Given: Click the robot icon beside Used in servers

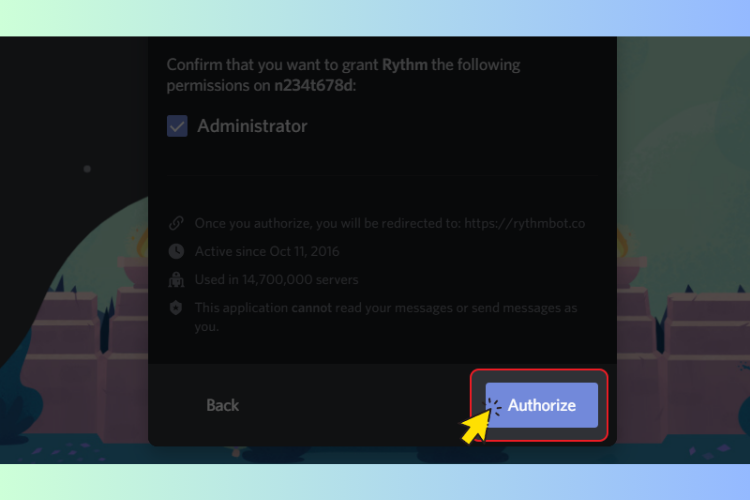Looking at the screenshot, I should [176, 279].
